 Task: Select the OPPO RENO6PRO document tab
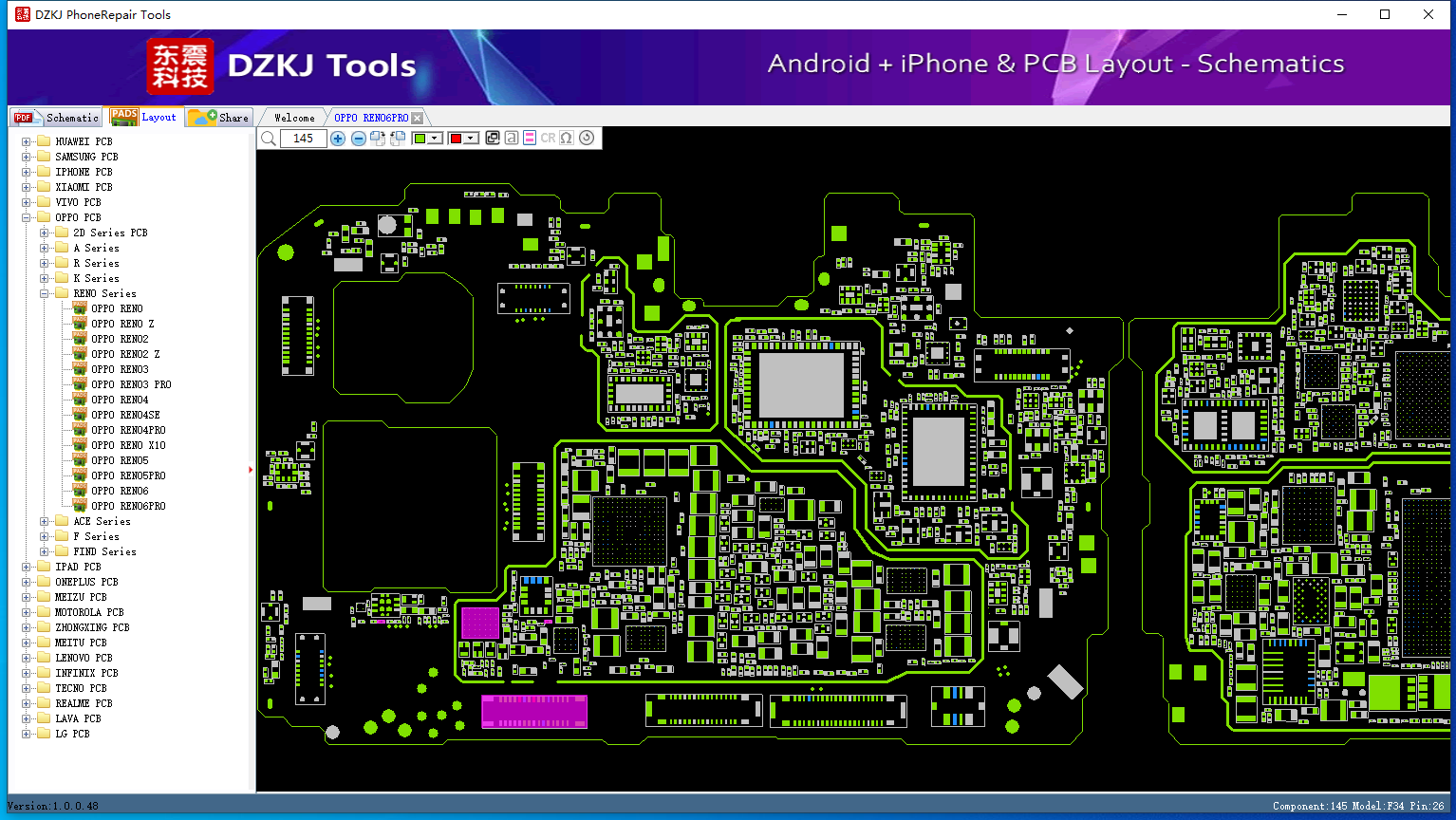pos(371,118)
